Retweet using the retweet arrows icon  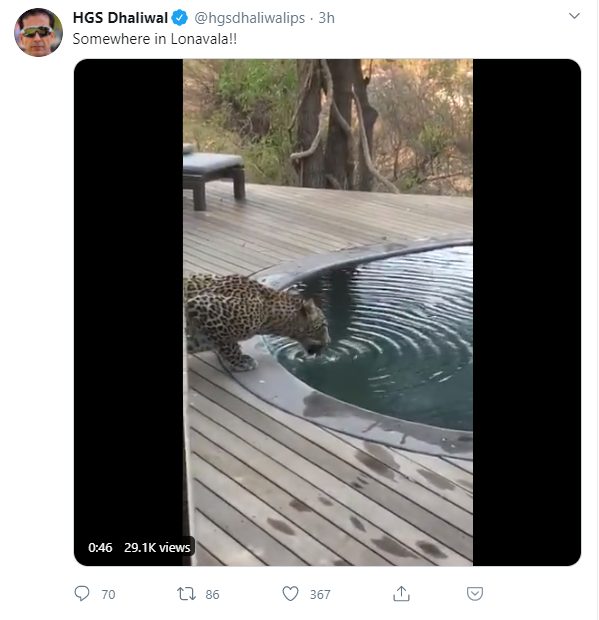pyautogui.click(x=186, y=594)
